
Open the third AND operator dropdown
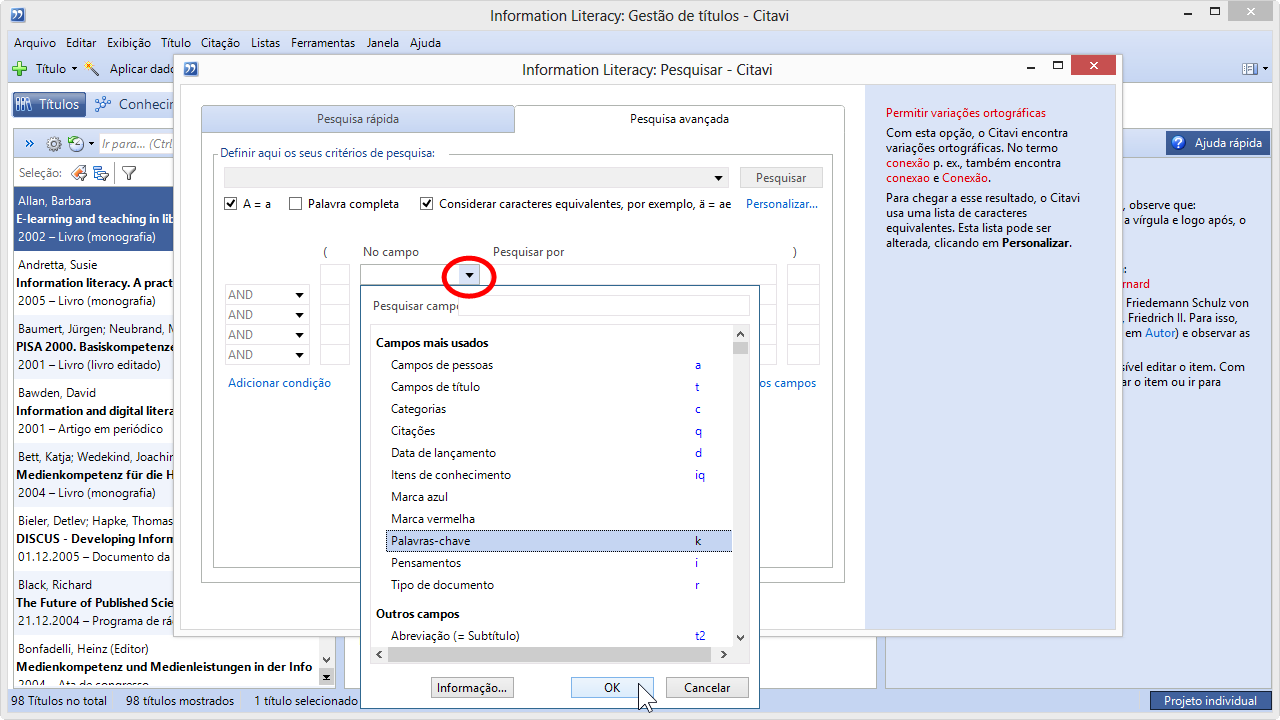[299, 335]
